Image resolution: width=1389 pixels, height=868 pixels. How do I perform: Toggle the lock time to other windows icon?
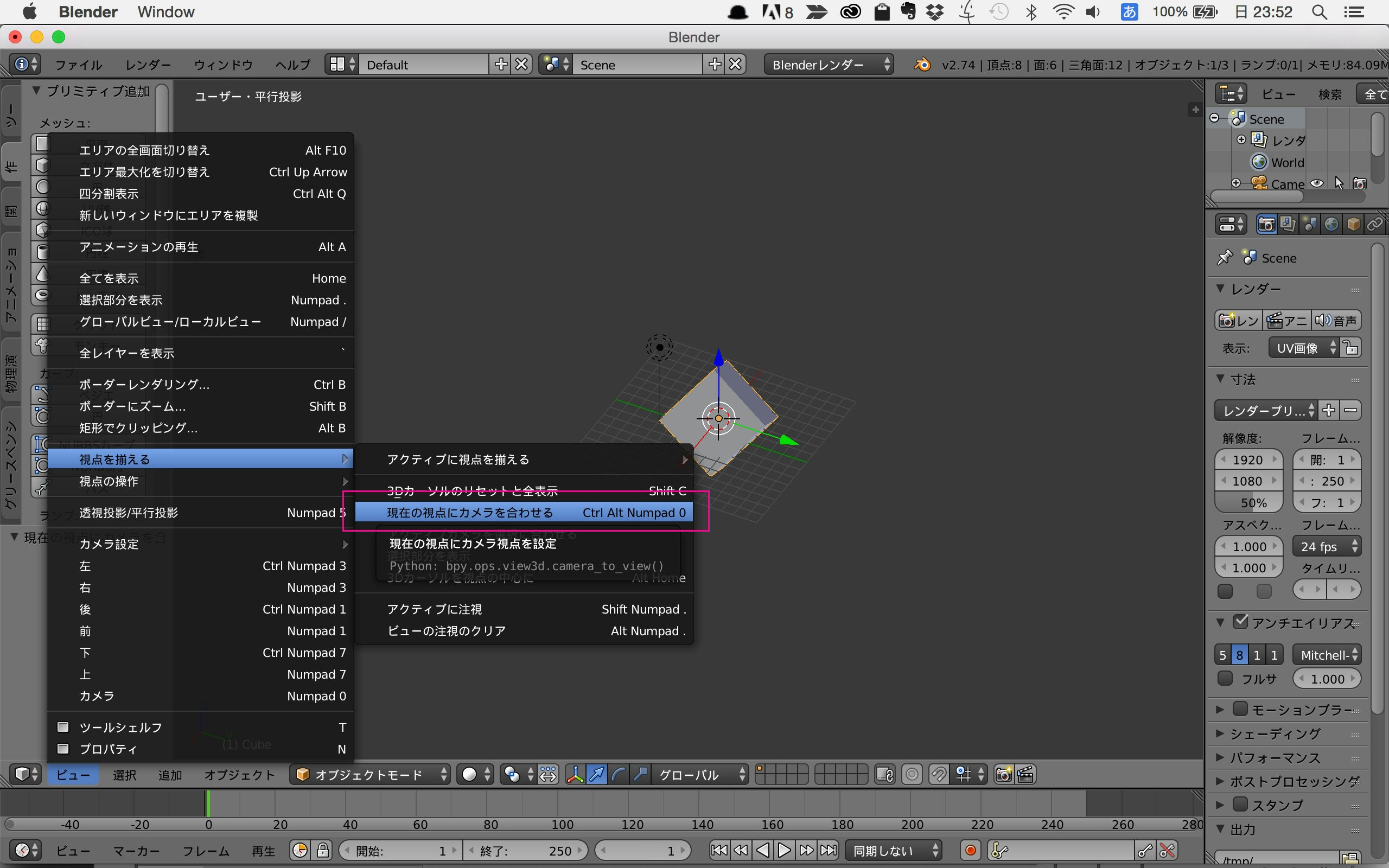click(323, 850)
